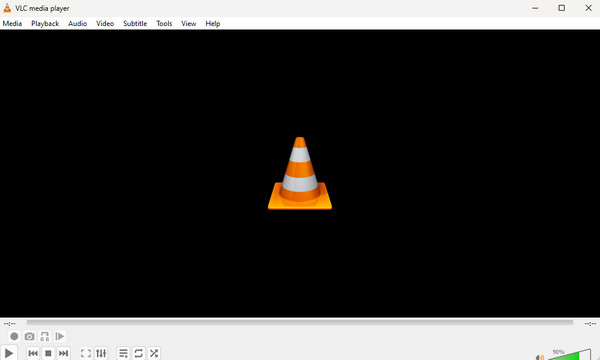Toggle fullscreen video mode

pos(86,353)
